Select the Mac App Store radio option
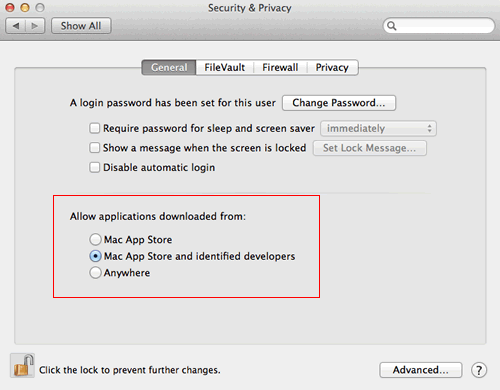The height and width of the screenshot is (390, 500). coord(95,239)
